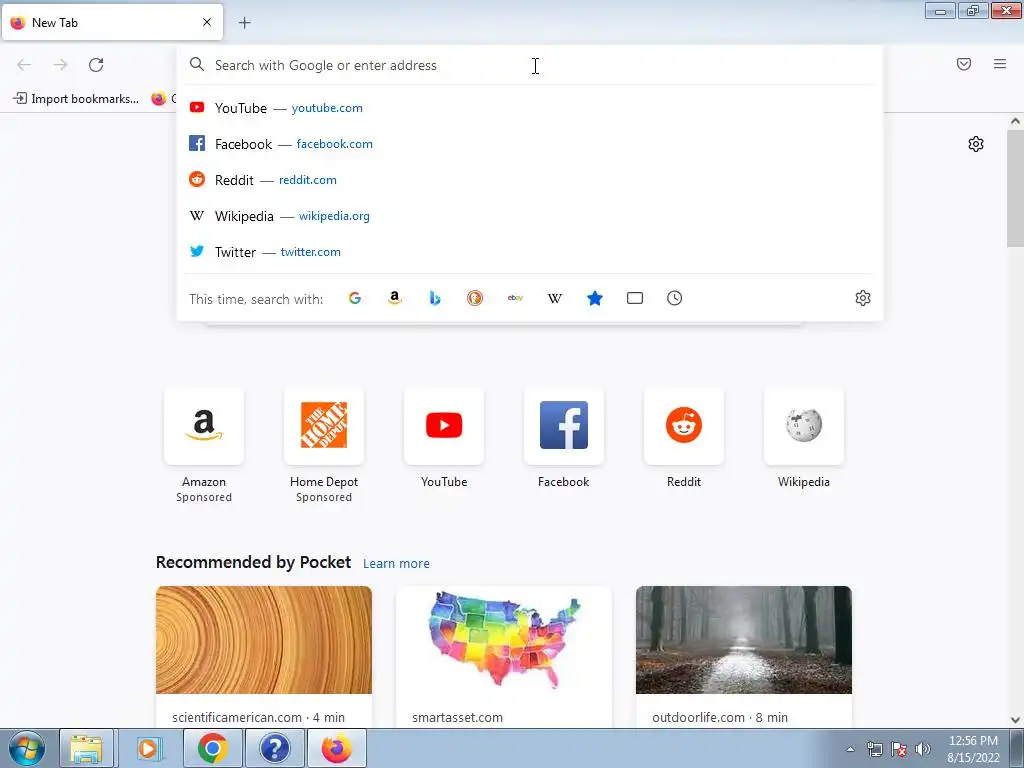Save page to Pocket icon

964,64
